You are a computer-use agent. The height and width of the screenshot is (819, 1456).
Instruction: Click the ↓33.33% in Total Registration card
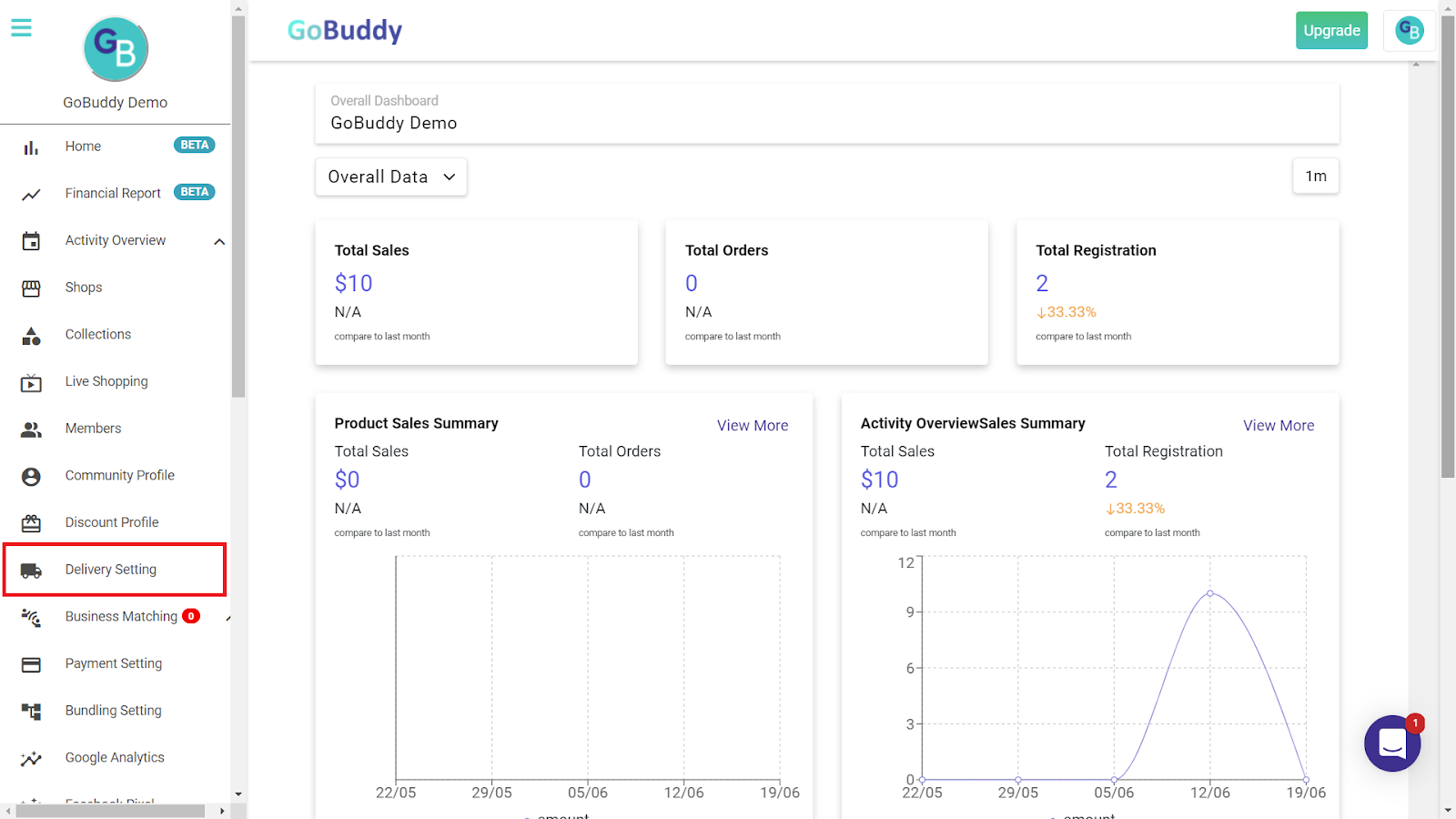[1066, 312]
